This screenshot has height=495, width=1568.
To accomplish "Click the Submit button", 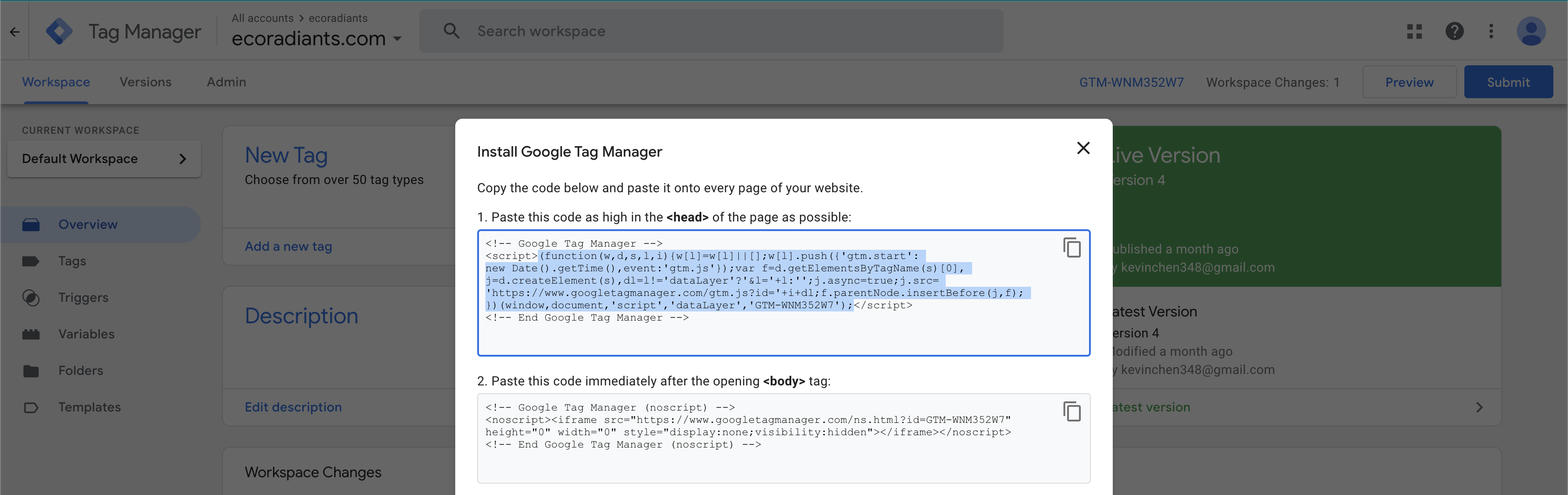I will [1508, 82].
